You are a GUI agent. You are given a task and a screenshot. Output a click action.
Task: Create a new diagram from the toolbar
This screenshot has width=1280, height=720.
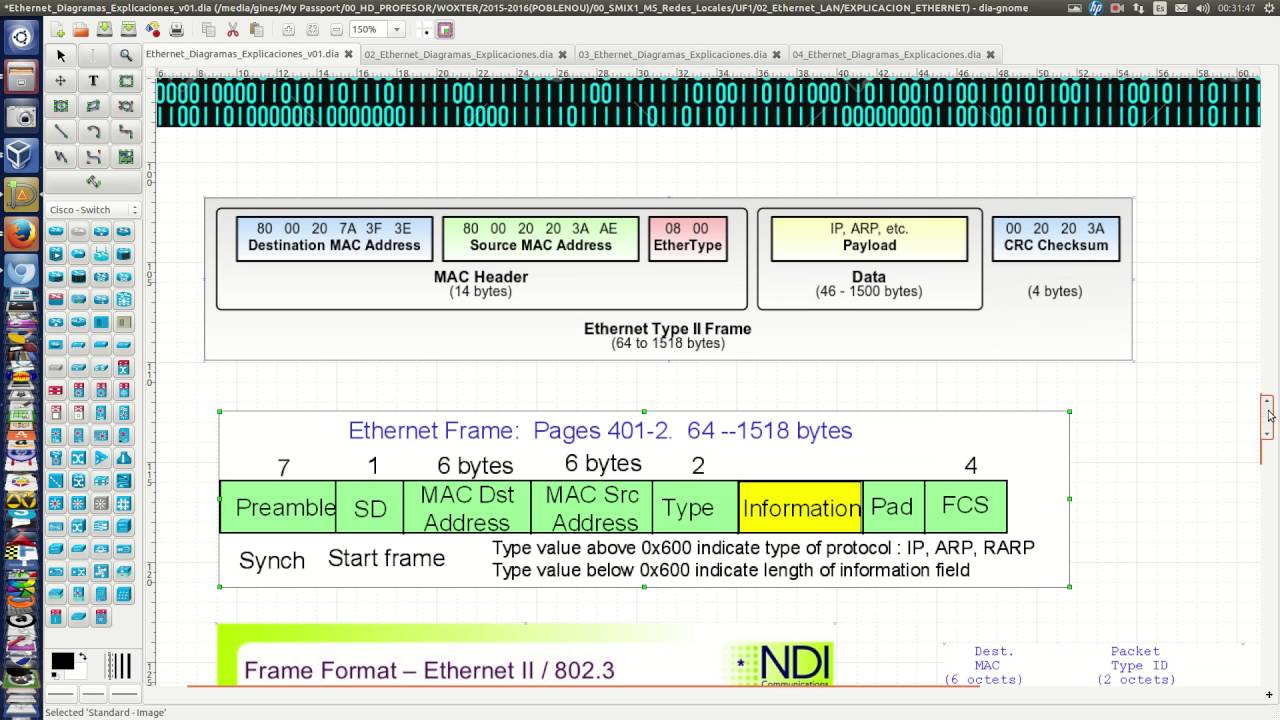58,30
